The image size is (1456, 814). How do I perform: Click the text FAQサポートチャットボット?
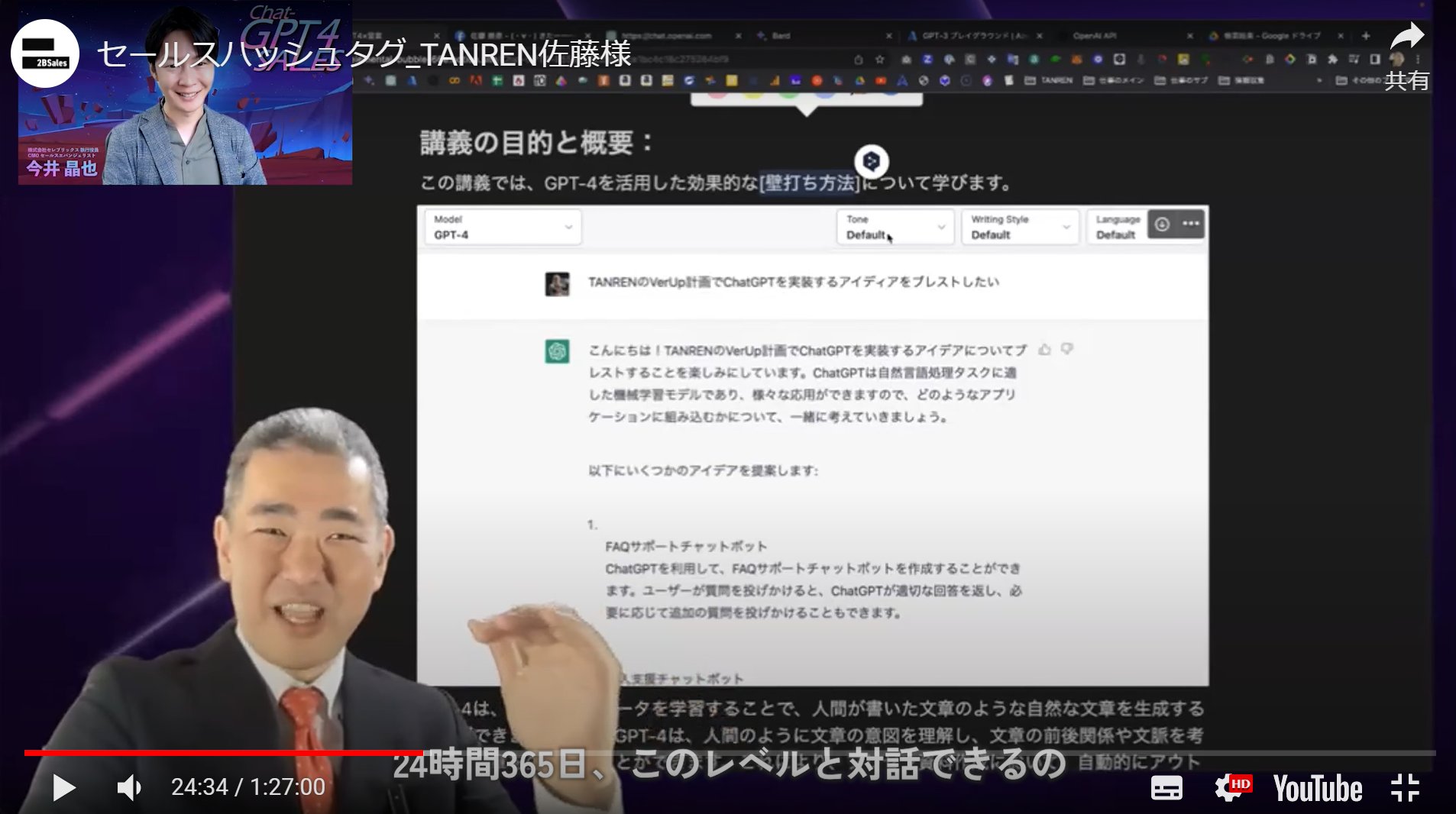point(686,547)
